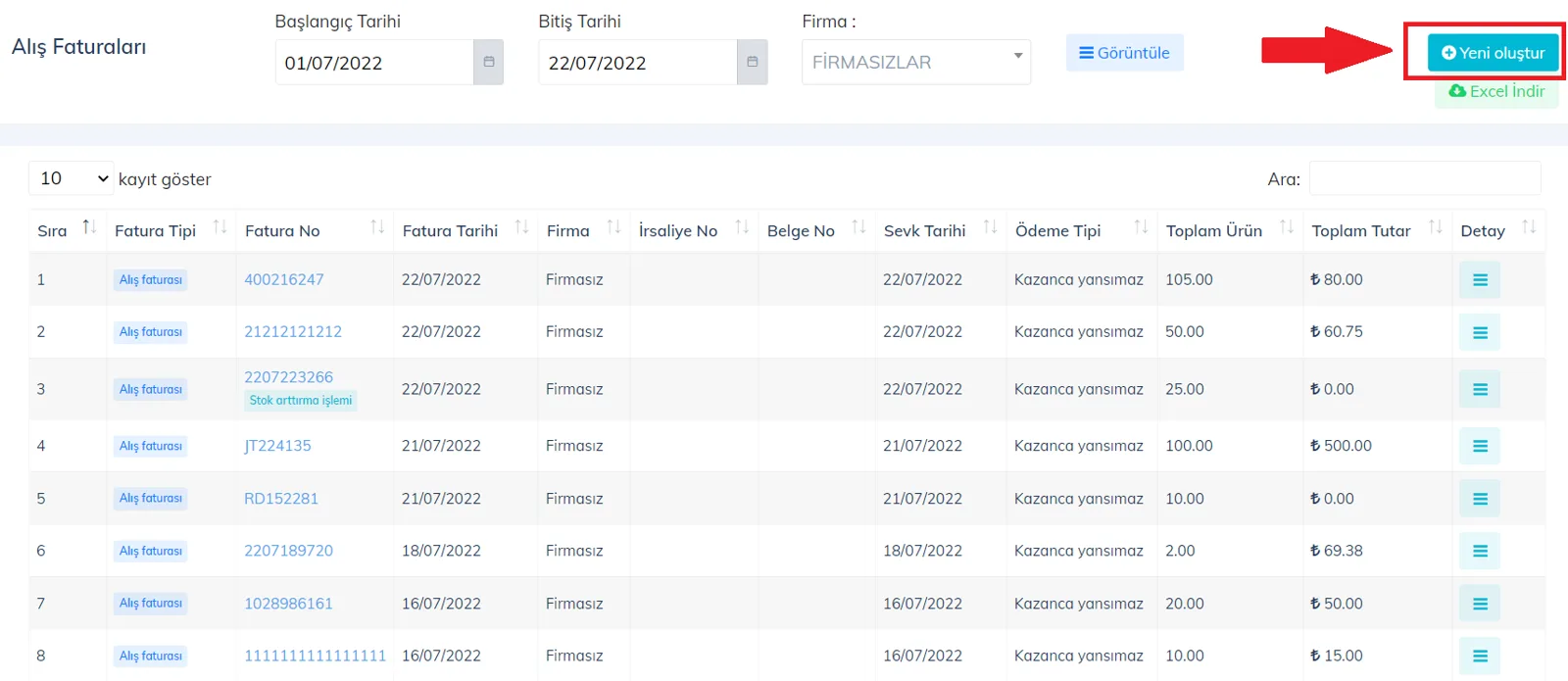
Task: Sort by Sevk Tarihi sort arrows
Action: coord(990,228)
